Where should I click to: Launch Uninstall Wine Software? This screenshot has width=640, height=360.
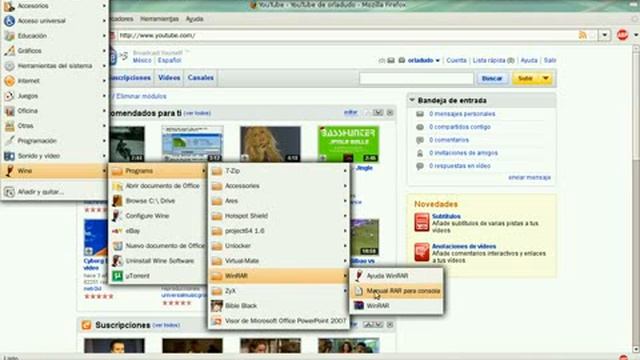tap(158, 261)
